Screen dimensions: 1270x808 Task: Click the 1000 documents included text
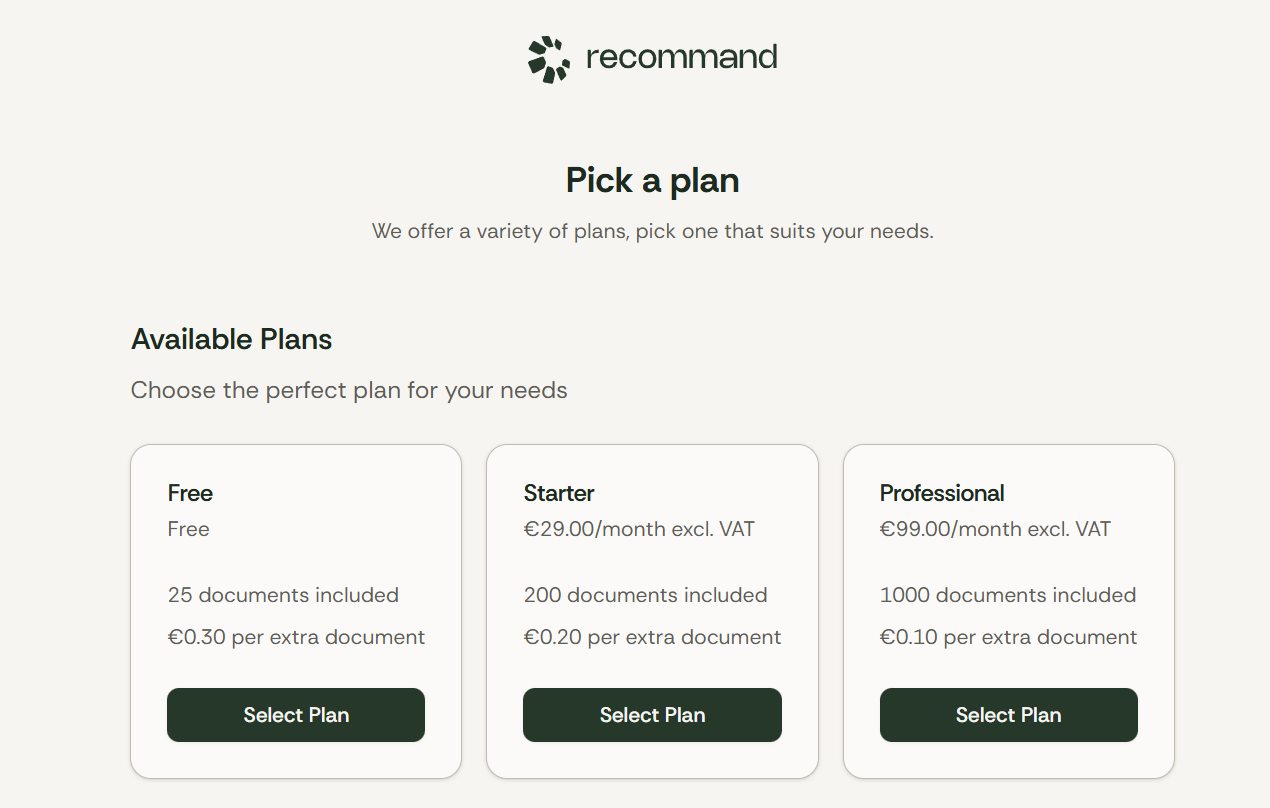click(x=1007, y=595)
